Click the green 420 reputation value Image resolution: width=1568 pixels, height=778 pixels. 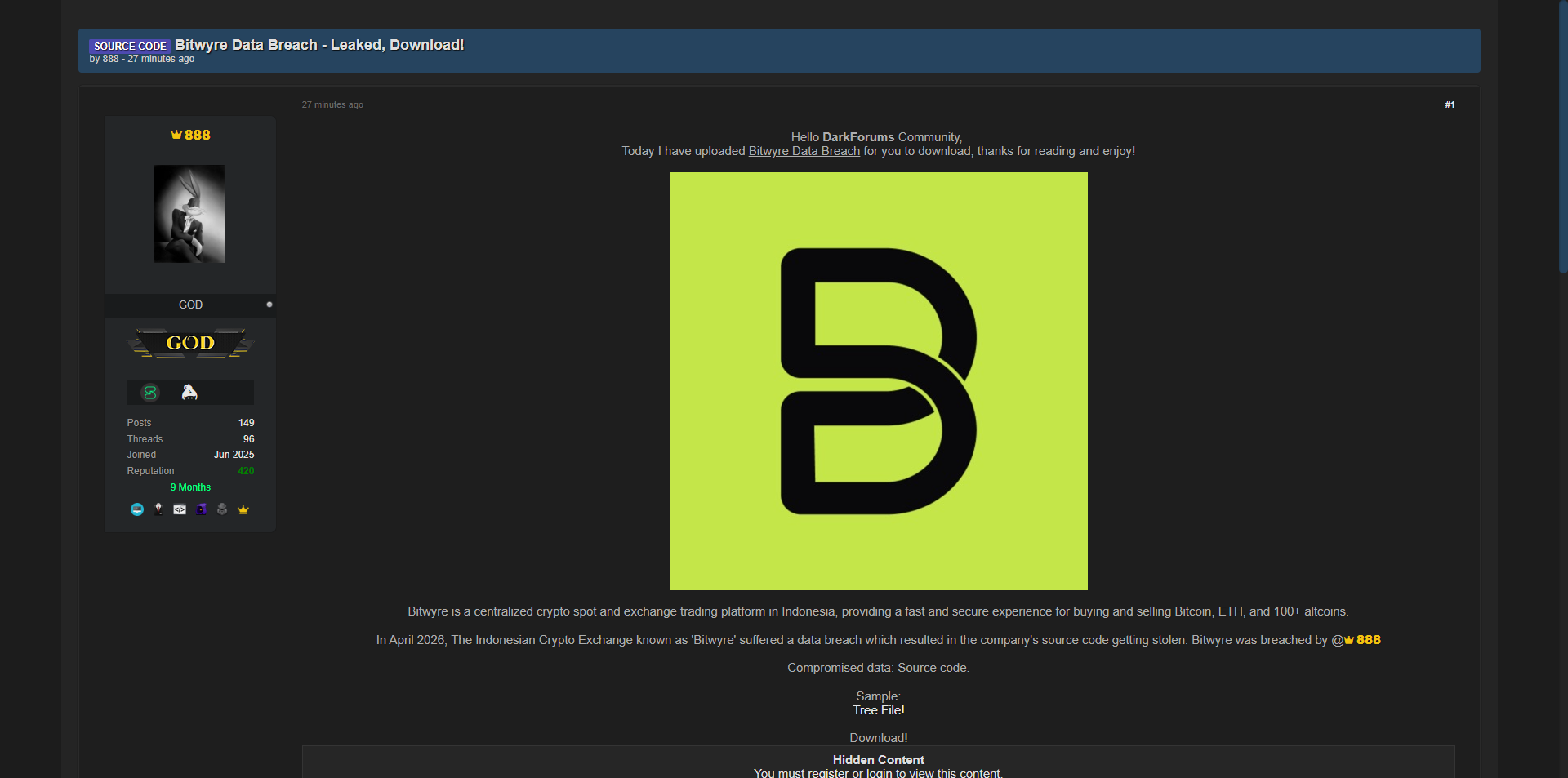(246, 471)
